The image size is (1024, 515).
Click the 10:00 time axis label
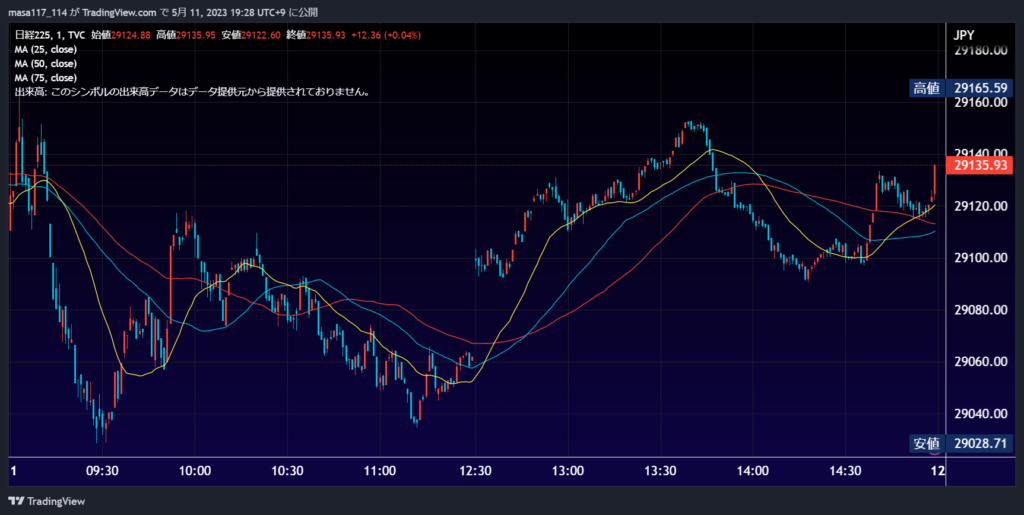pyautogui.click(x=195, y=471)
